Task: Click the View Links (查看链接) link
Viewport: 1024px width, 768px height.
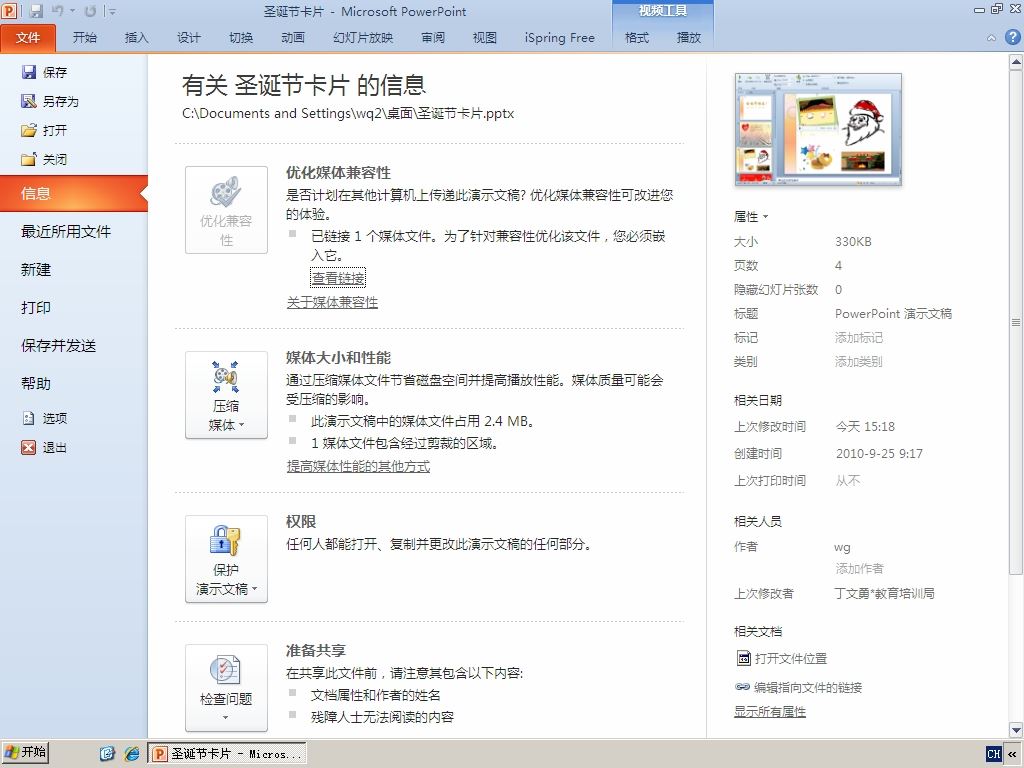Action: tap(338, 278)
